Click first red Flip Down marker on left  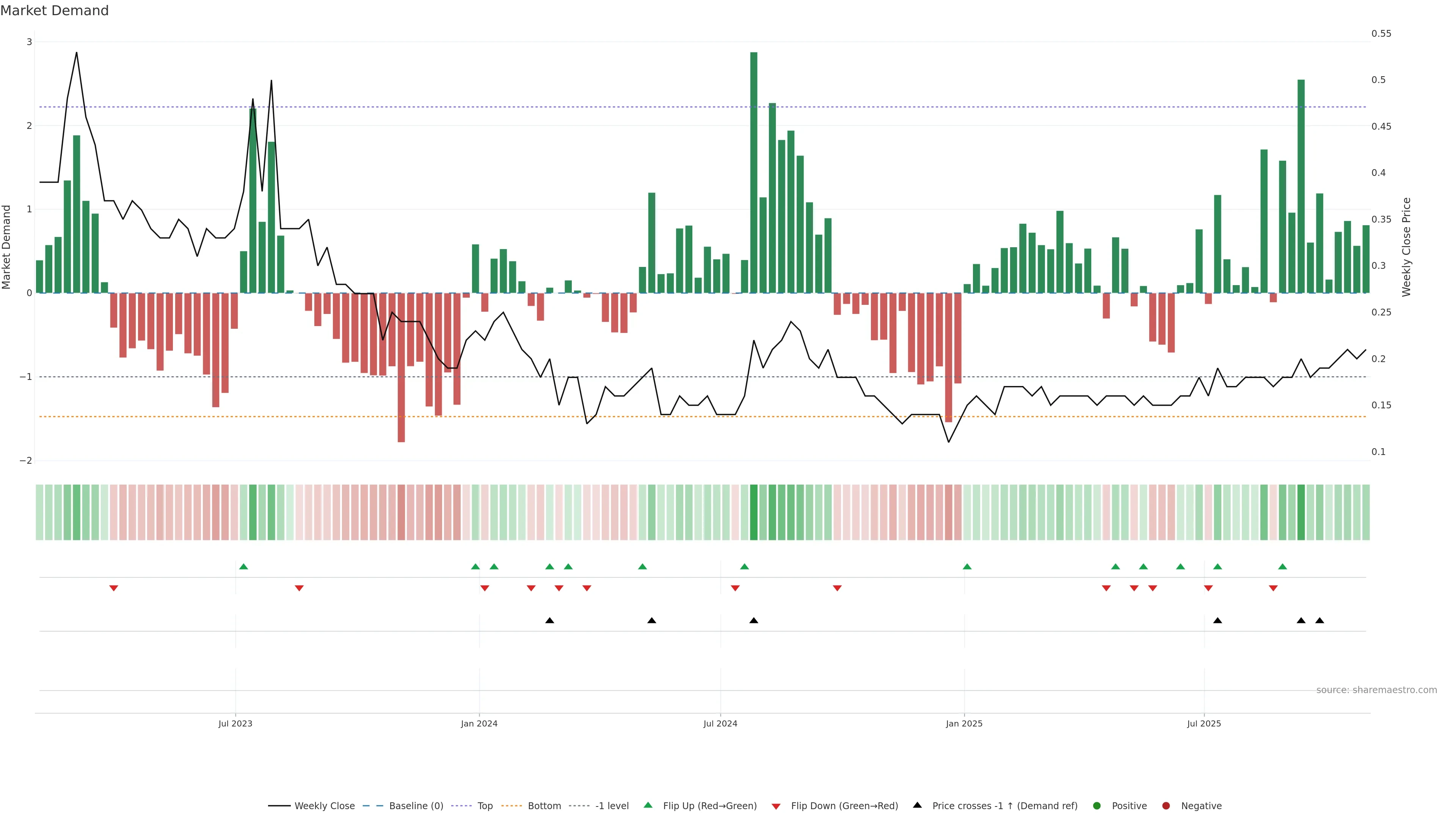pos(114,588)
